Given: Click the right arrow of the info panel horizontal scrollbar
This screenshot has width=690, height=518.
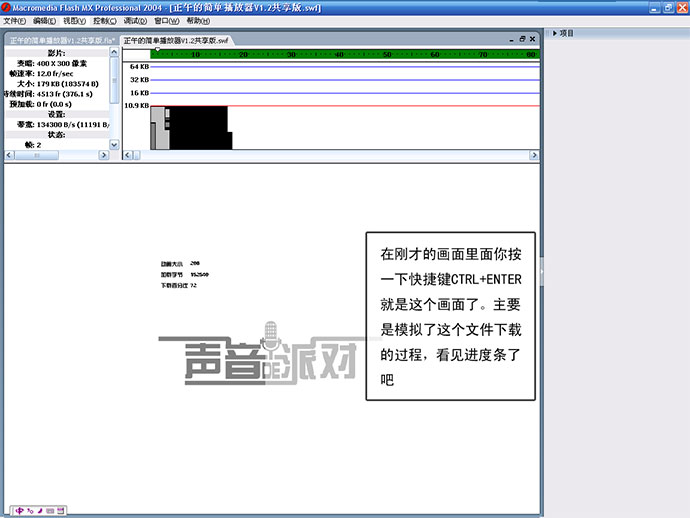Looking at the screenshot, I should coord(104,155).
